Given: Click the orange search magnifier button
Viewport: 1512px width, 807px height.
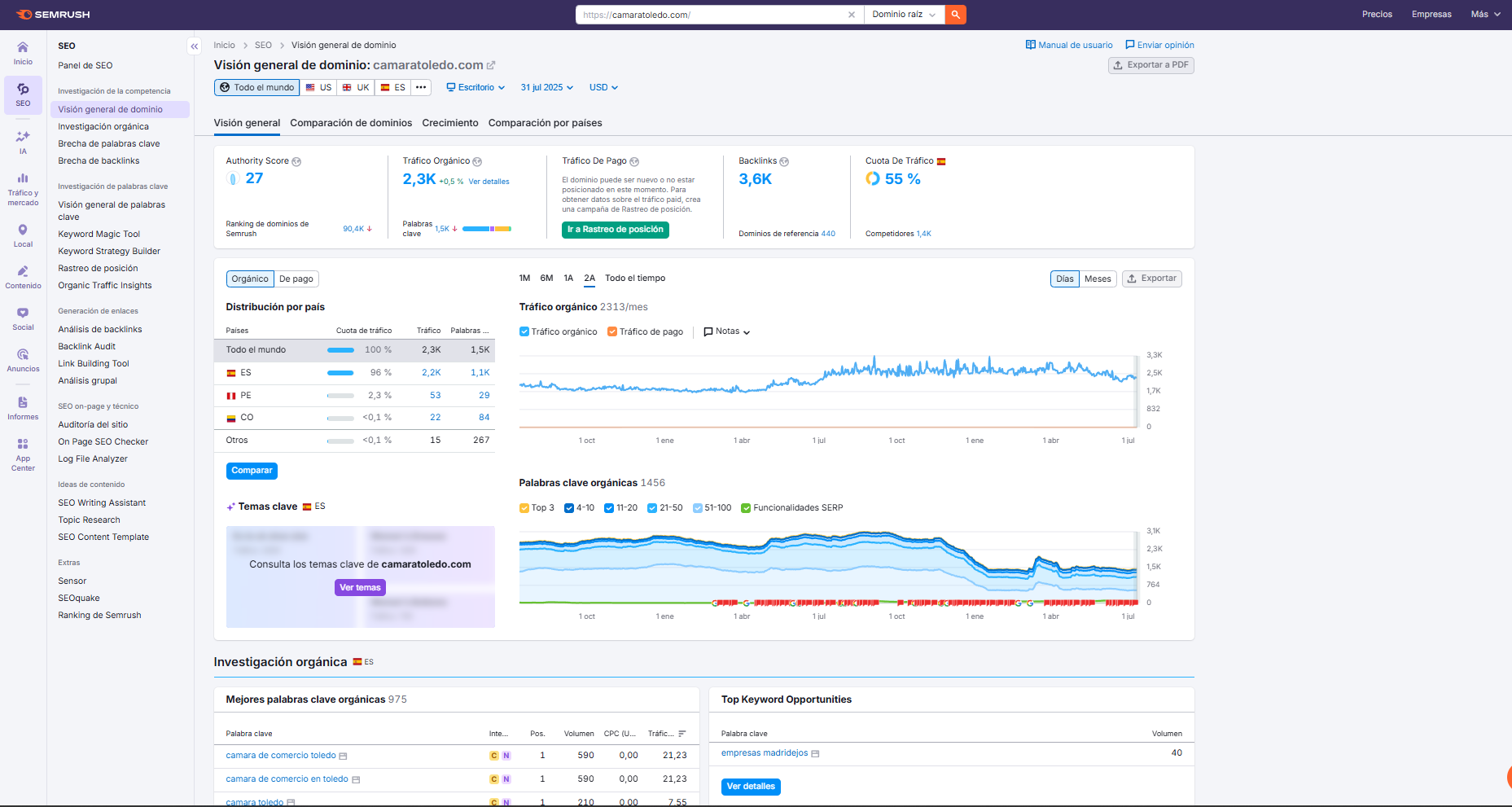Looking at the screenshot, I should [956, 15].
